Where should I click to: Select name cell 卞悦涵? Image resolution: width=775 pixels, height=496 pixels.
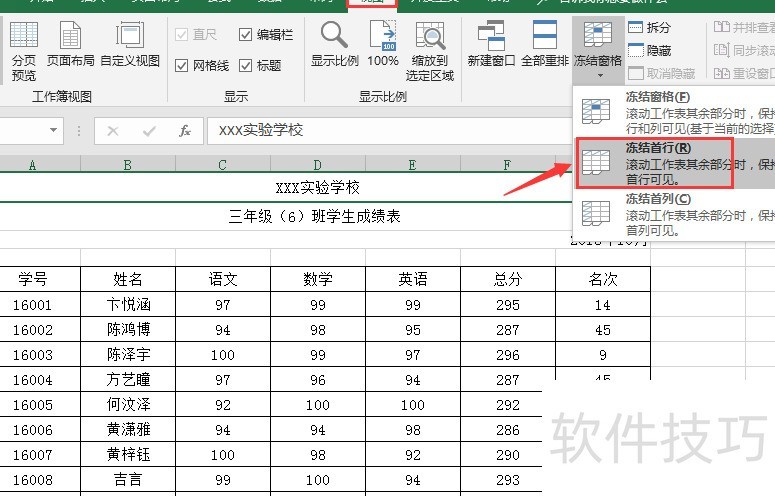pyautogui.click(x=128, y=305)
